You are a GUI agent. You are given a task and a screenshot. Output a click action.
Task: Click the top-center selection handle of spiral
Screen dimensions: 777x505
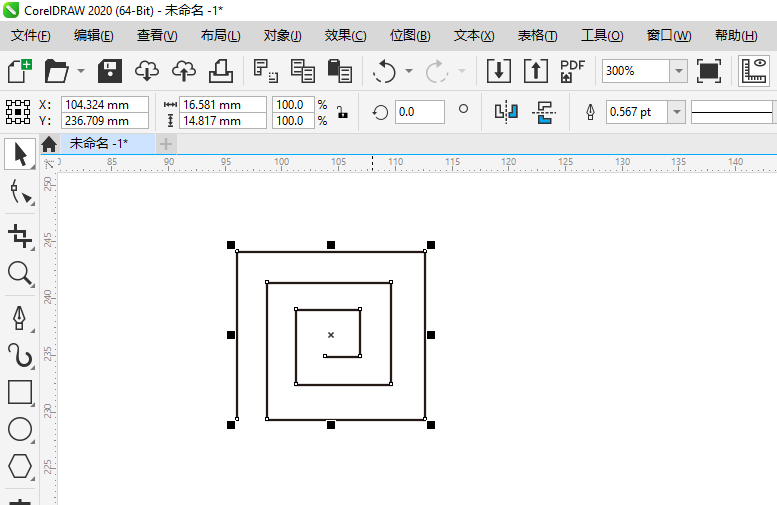tap(331, 245)
